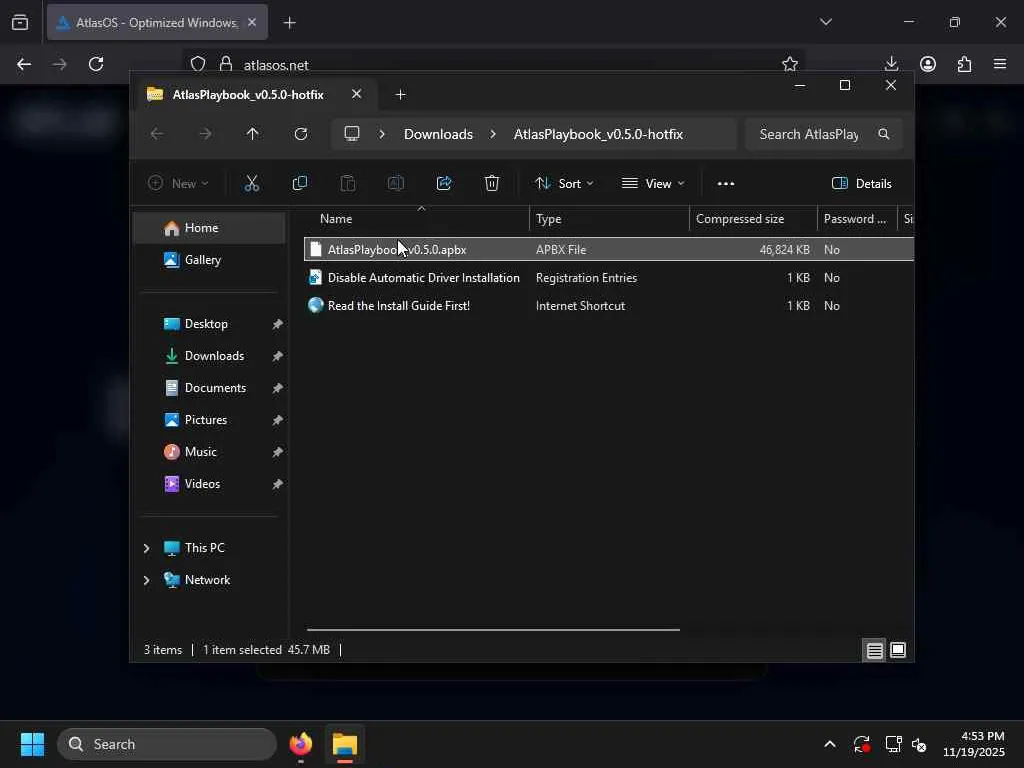This screenshot has width=1024, height=768.
Task: Expand Network tree node
Action: click(146, 580)
